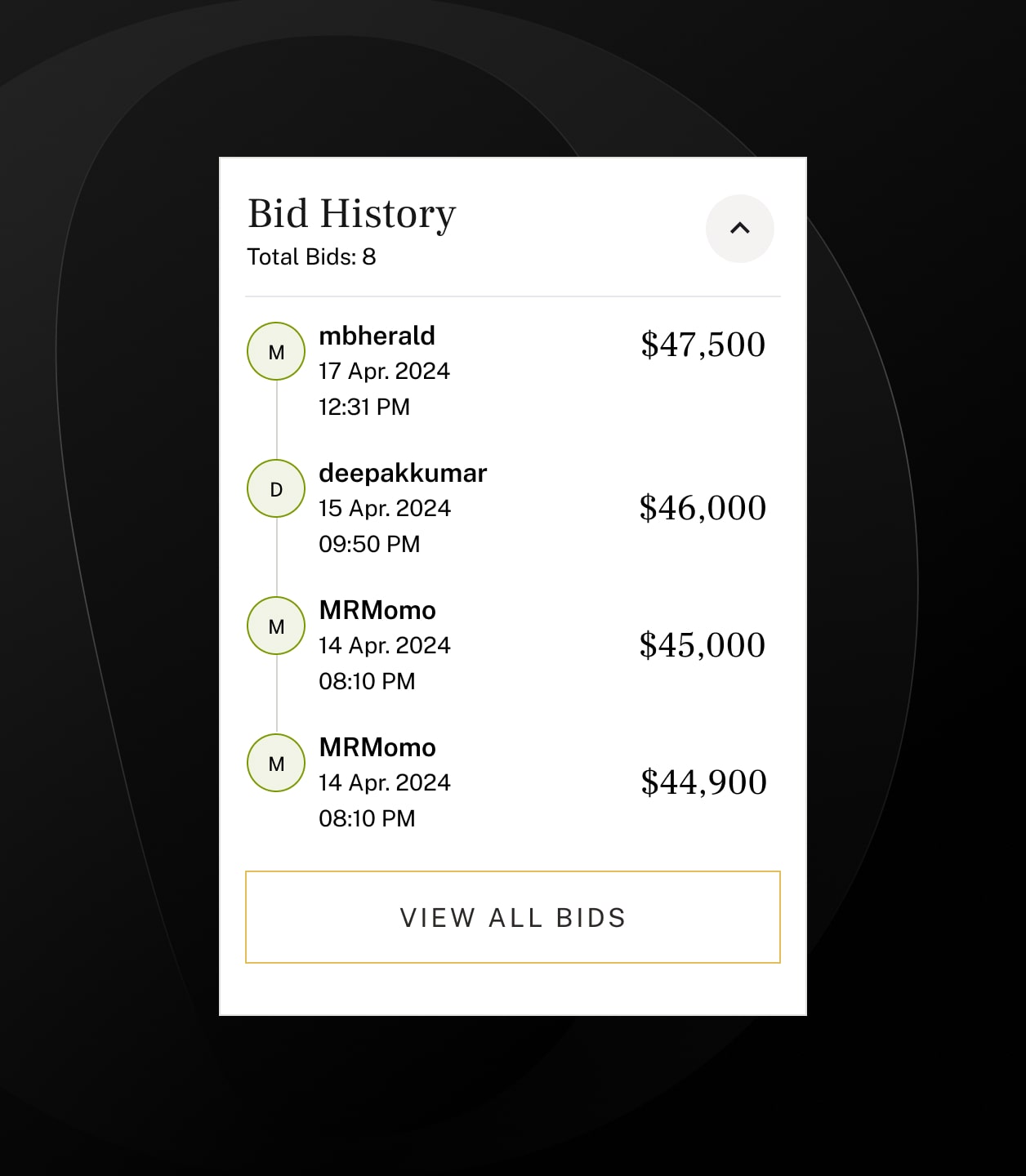
Task: Click the MRMomo avatar beside $45,000
Action: 276,626
